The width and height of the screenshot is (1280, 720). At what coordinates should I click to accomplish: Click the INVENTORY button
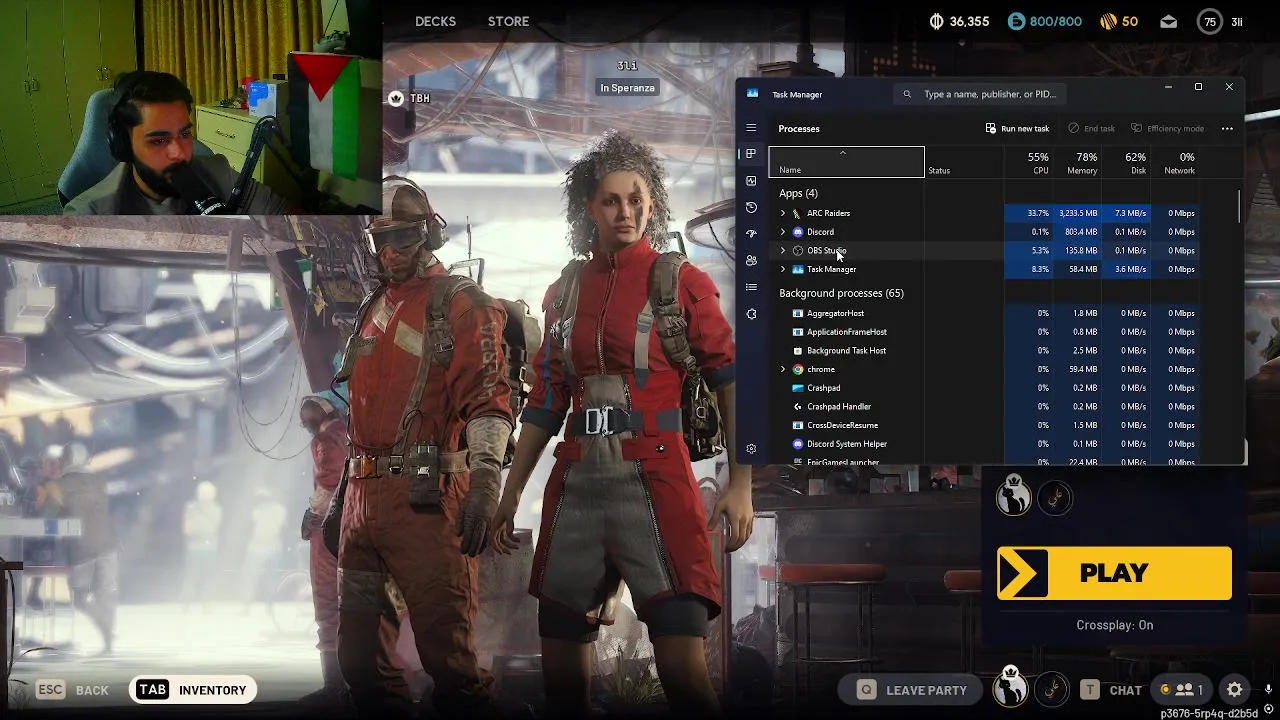(x=194, y=689)
